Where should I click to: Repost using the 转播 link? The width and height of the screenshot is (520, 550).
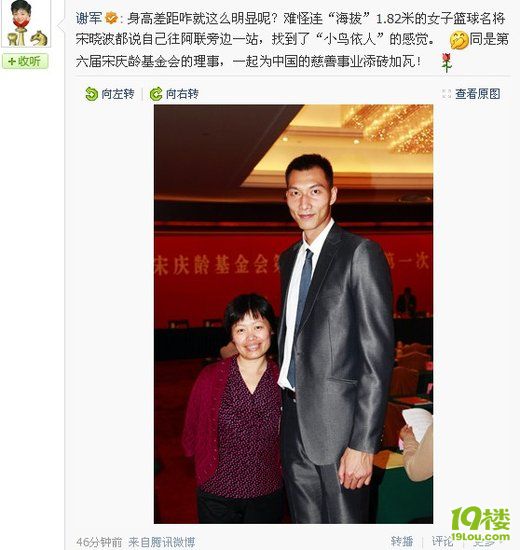coord(402,541)
